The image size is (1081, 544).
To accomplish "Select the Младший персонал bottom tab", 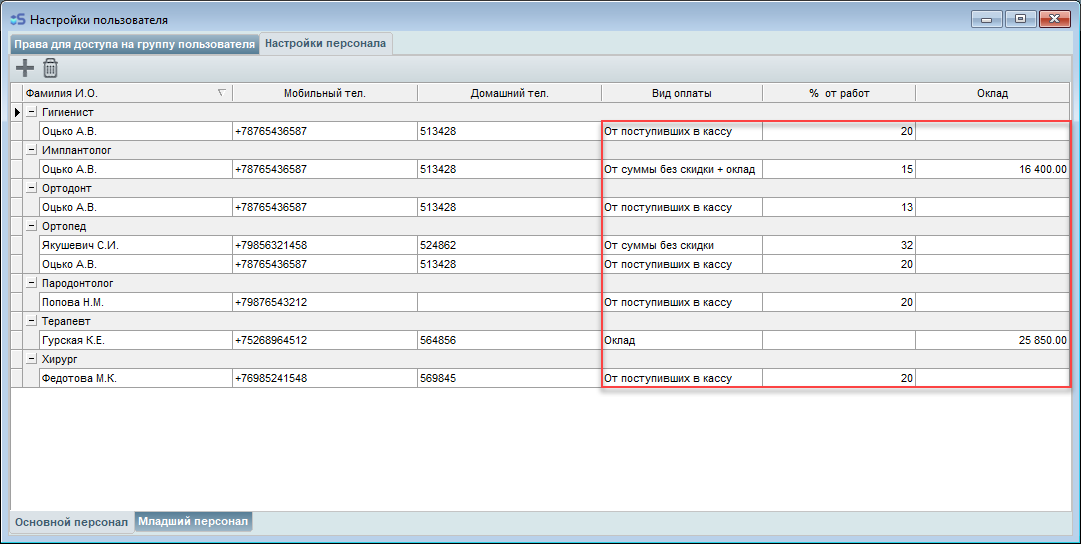I will pos(193,521).
